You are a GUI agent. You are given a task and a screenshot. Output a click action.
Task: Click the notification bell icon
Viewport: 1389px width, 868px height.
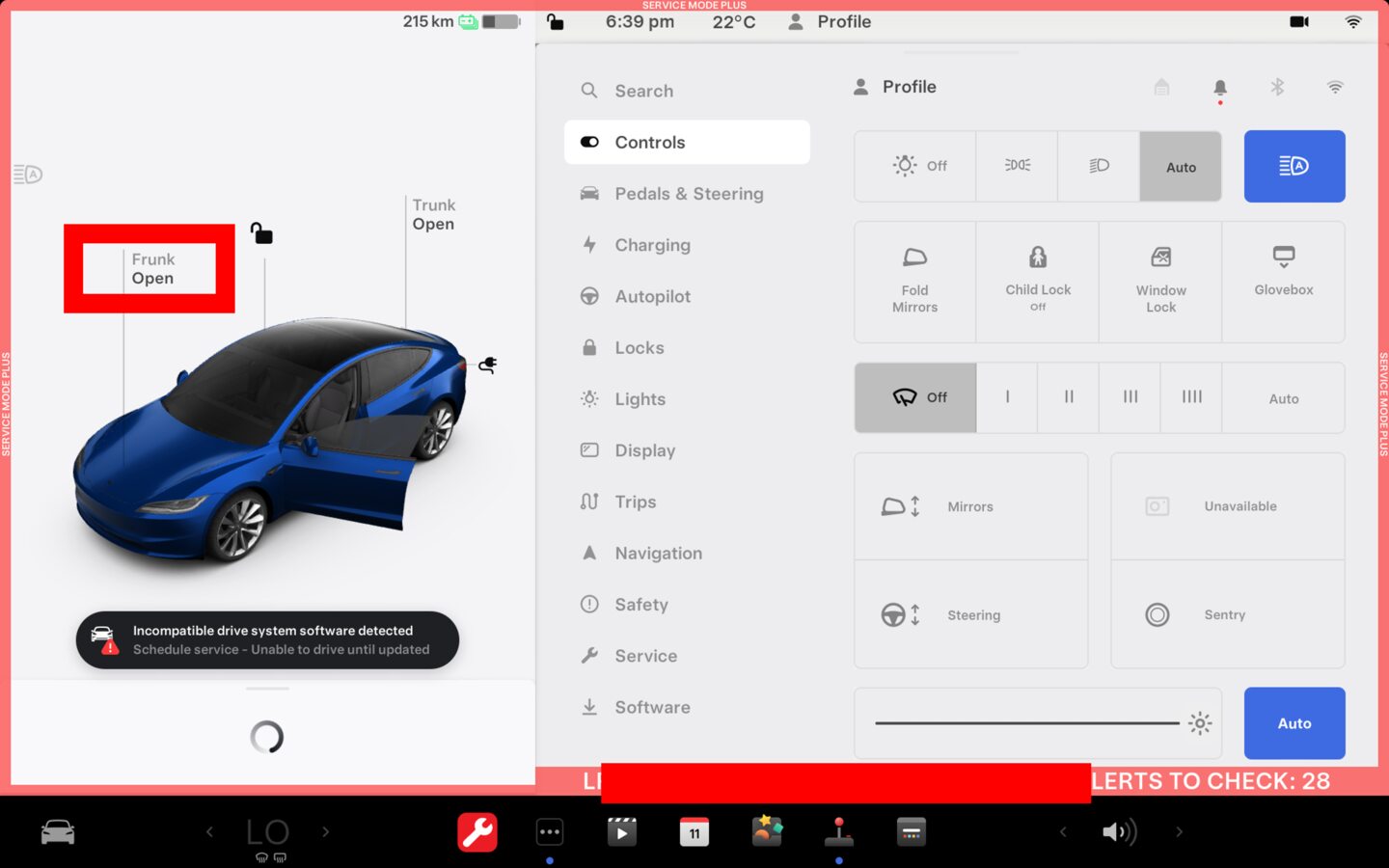[1219, 88]
